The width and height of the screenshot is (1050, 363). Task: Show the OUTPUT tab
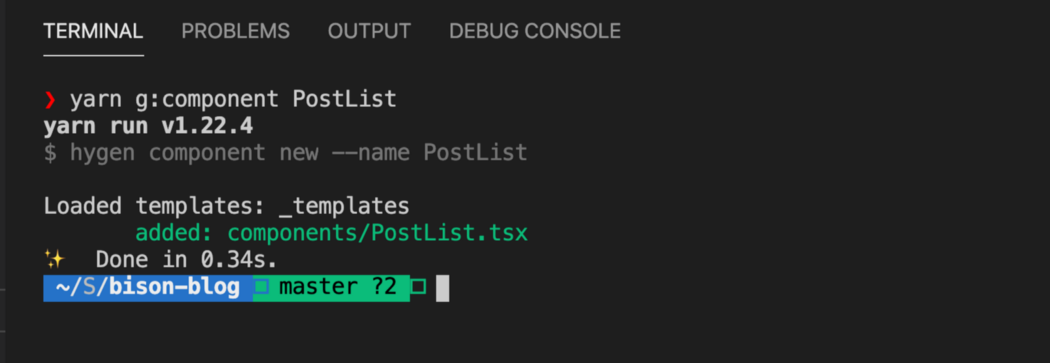coord(369,31)
